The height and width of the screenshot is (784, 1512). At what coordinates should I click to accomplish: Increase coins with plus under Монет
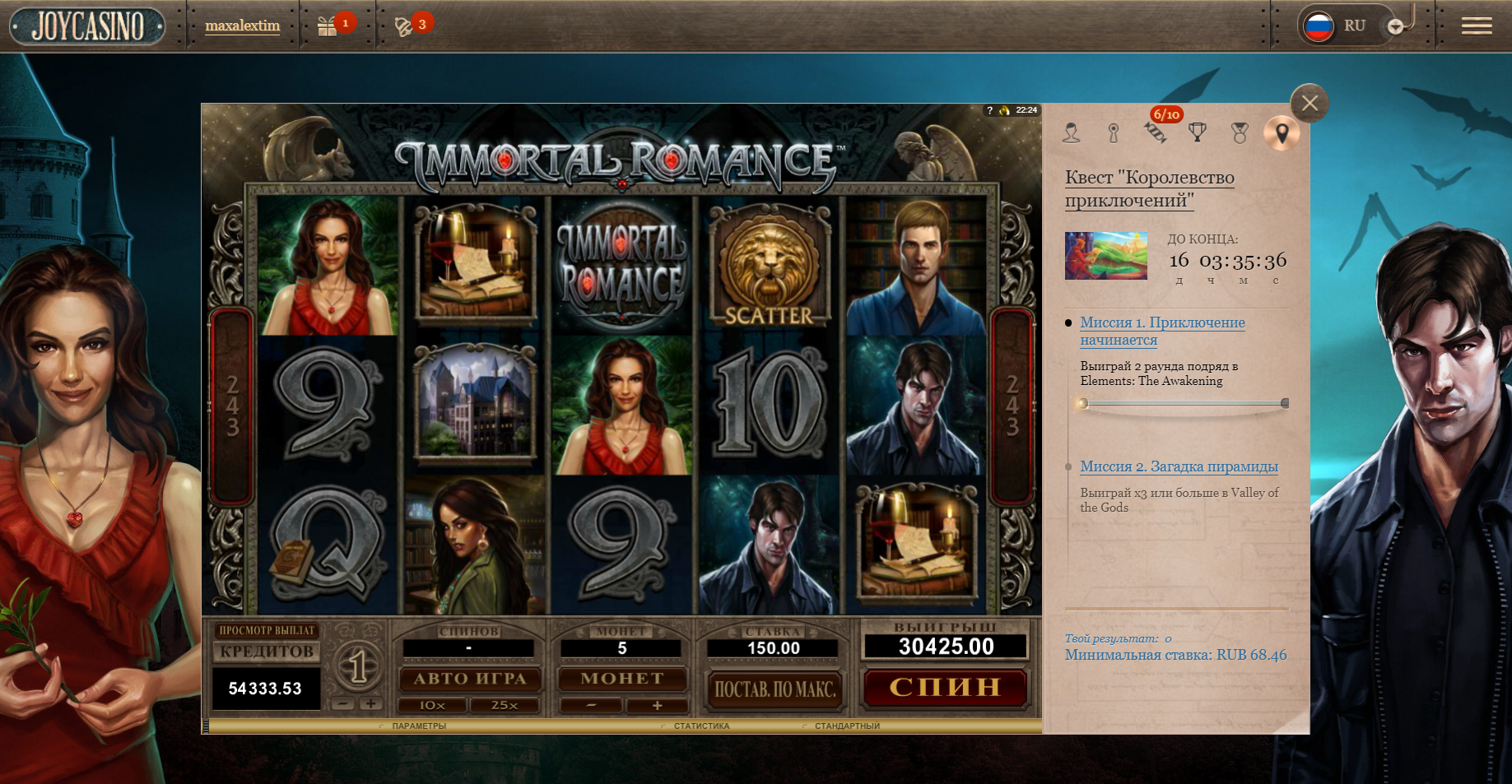pyautogui.click(x=656, y=705)
